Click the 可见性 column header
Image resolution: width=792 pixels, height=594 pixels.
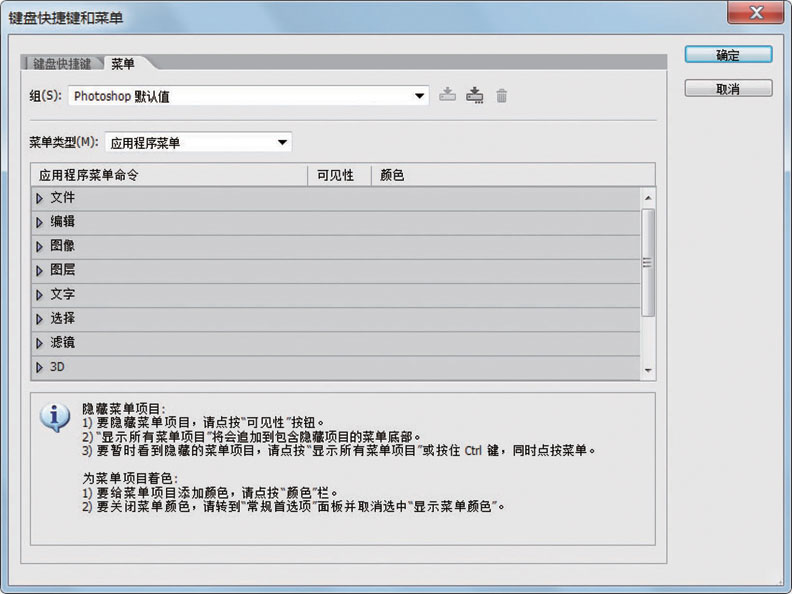[336, 175]
